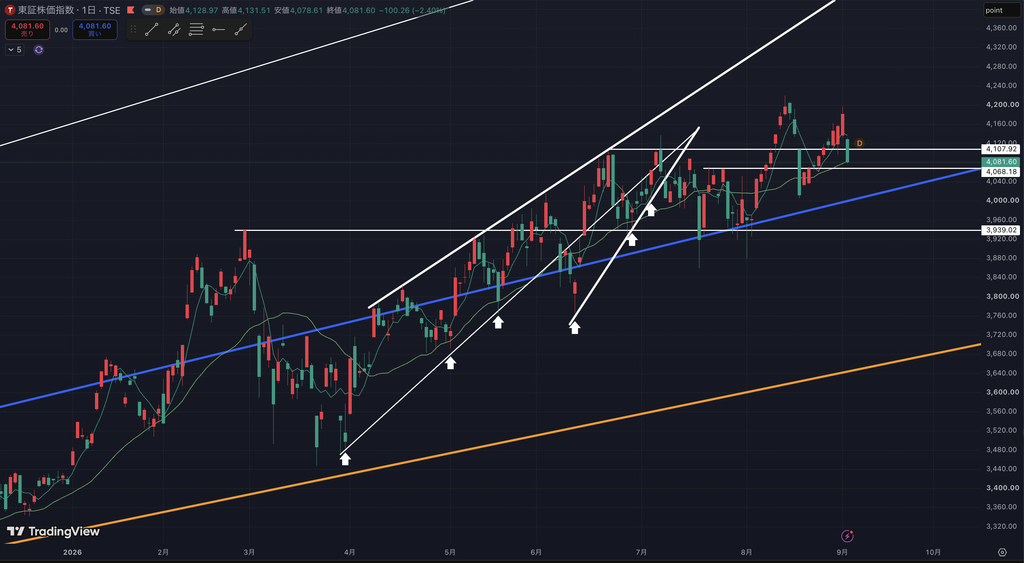This screenshot has height=563, width=1024.
Task: Open the point price-scale label dropdown
Action: (1001, 10)
